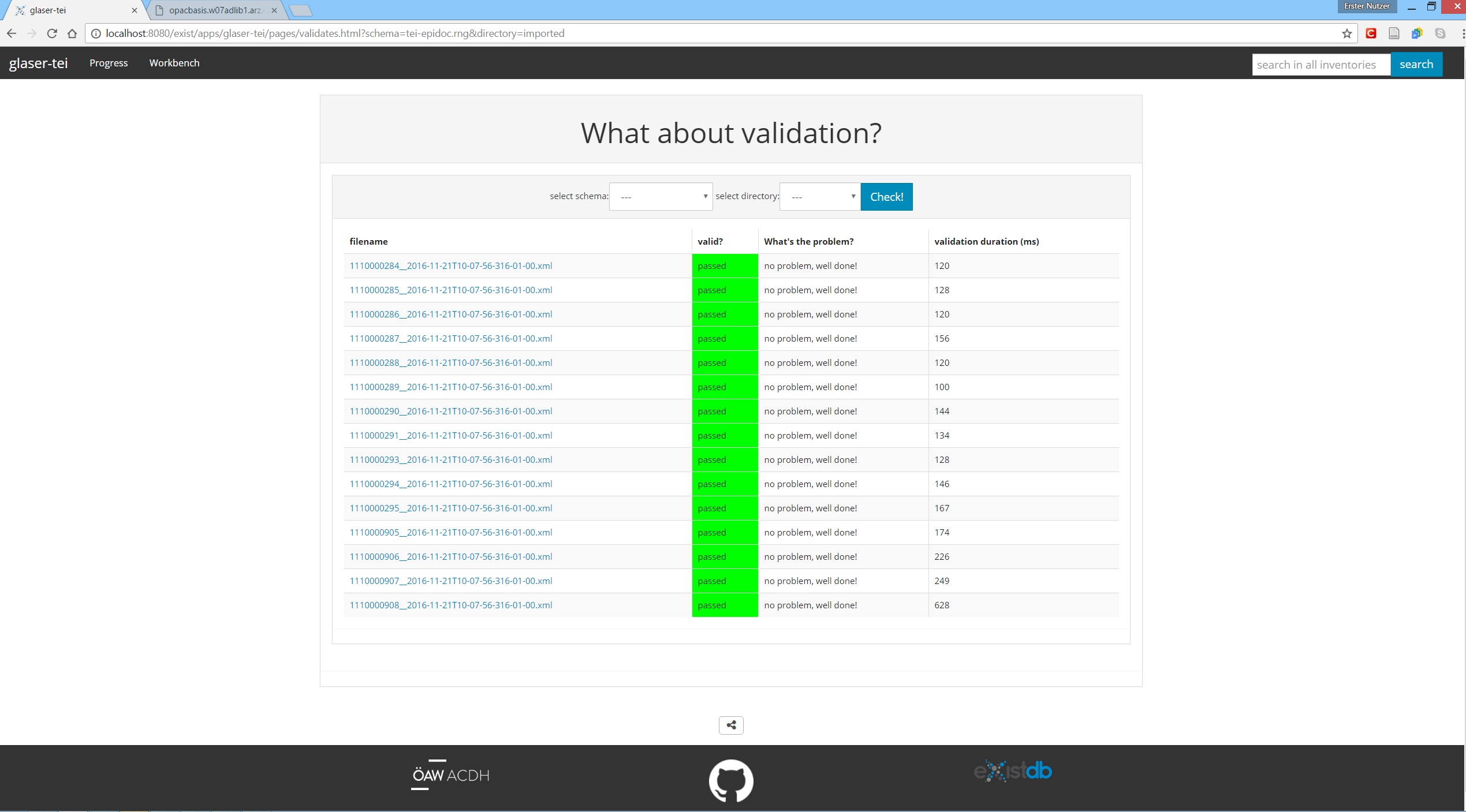The height and width of the screenshot is (812, 1466).
Task: Open the Workbench menu item
Action: click(x=174, y=63)
